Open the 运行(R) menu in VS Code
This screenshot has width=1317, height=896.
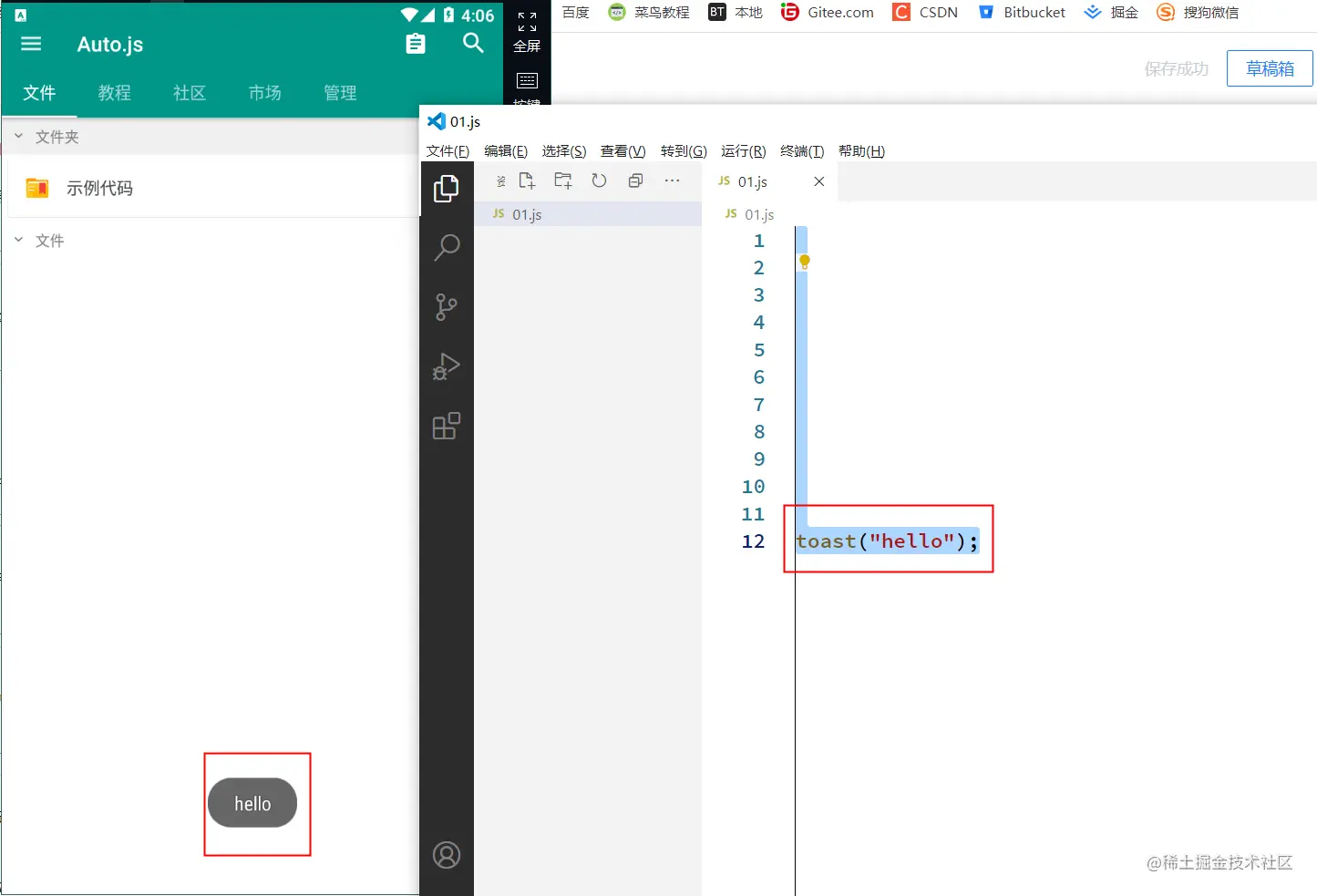pyautogui.click(x=744, y=151)
